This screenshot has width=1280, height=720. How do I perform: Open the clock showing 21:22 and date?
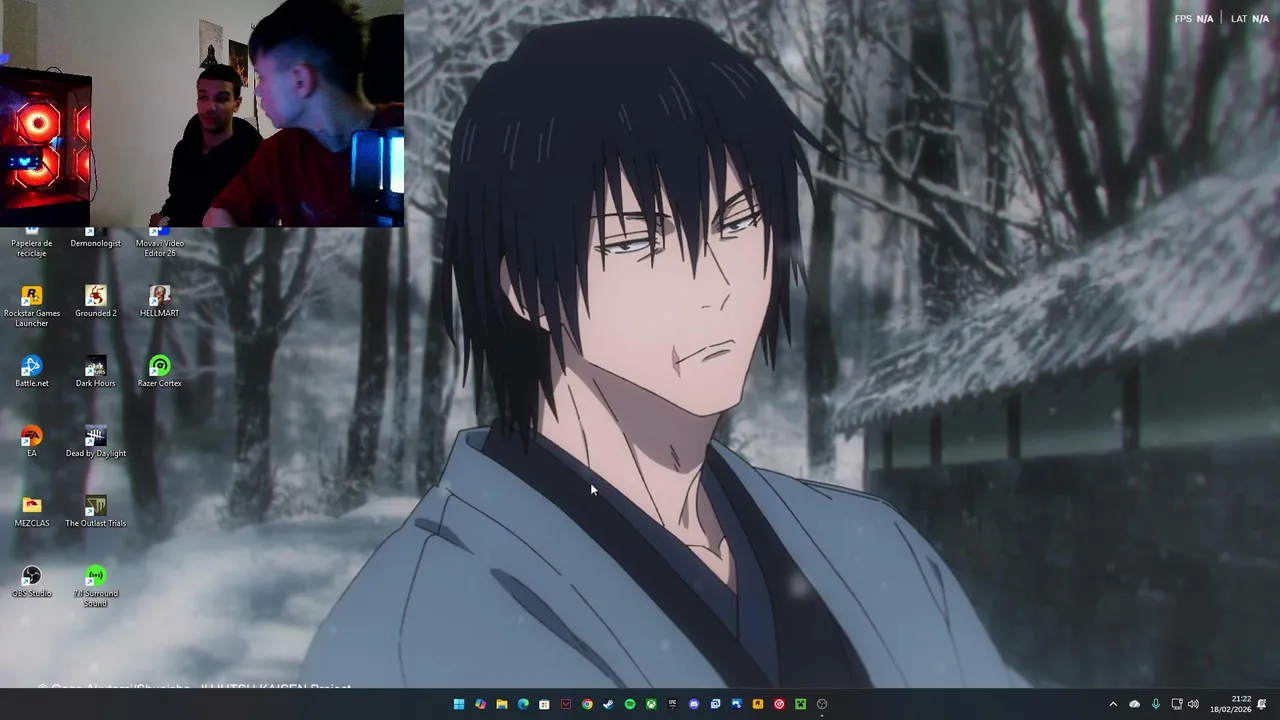point(1230,704)
